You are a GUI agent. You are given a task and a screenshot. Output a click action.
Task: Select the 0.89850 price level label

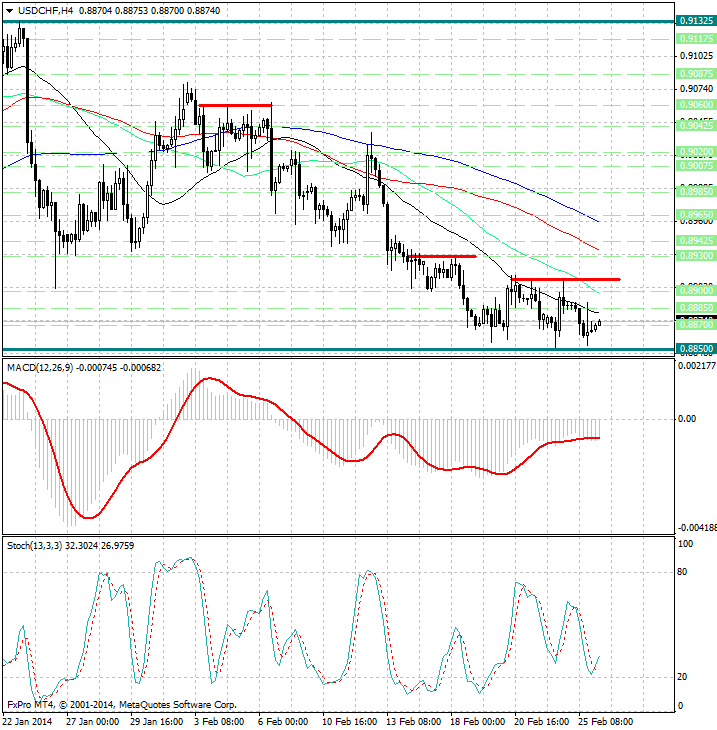tap(696, 191)
